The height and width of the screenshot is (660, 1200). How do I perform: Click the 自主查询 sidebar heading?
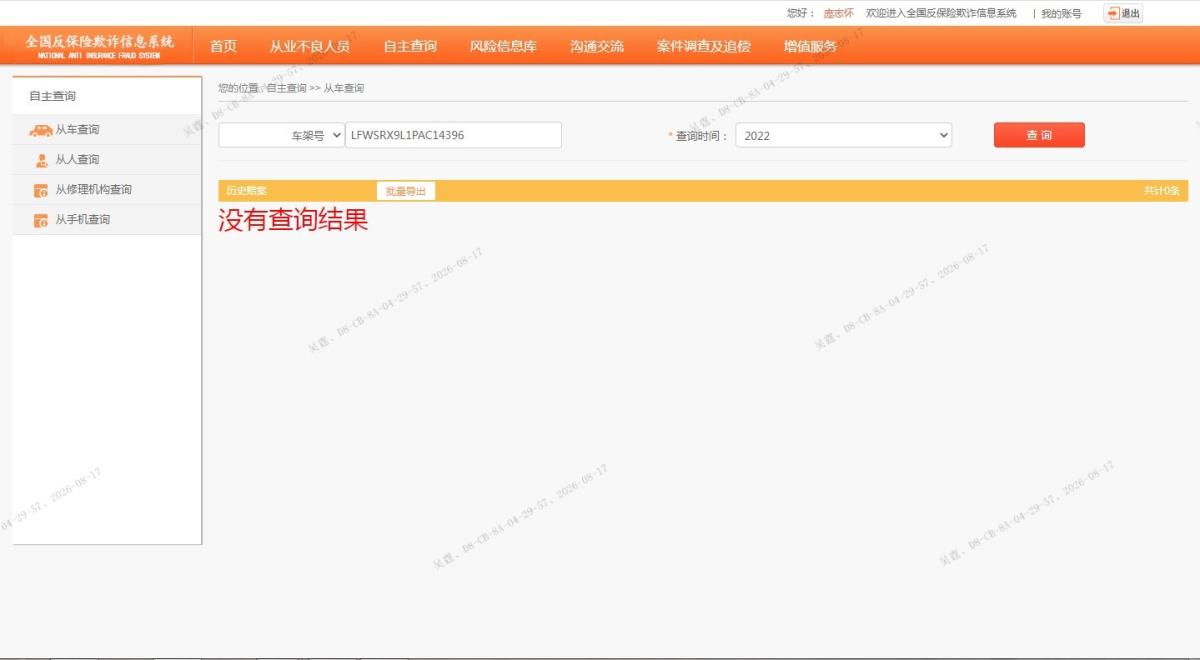pyautogui.click(x=52, y=96)
